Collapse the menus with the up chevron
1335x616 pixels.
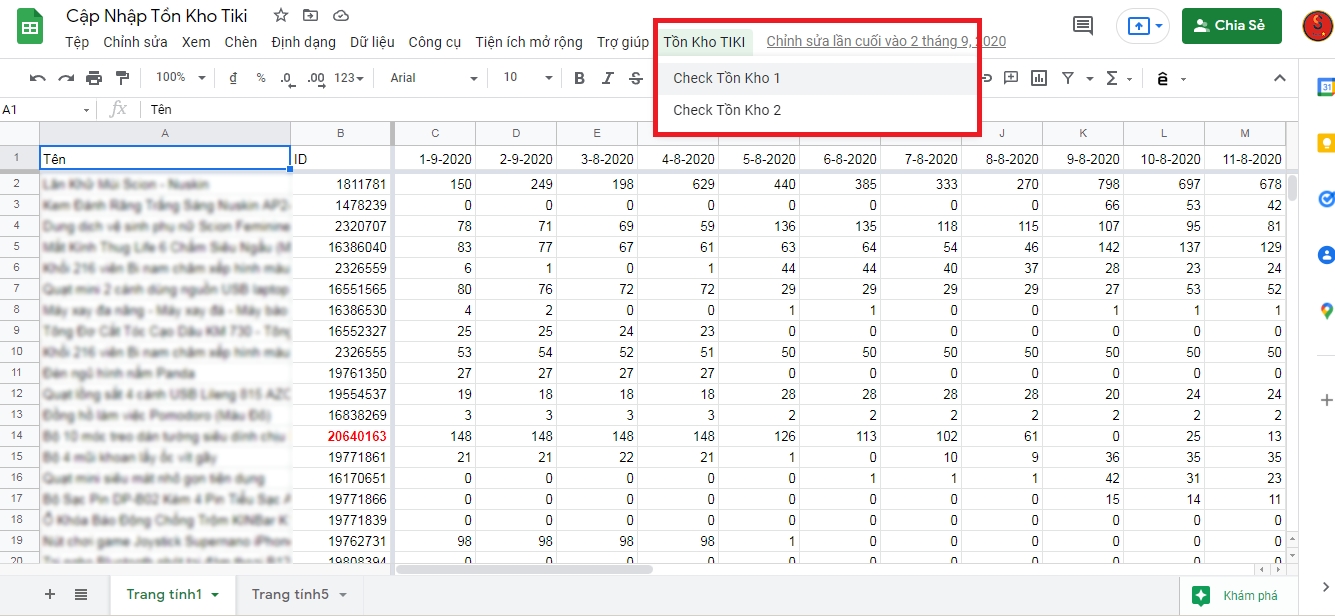click(x=1279, y=78)
